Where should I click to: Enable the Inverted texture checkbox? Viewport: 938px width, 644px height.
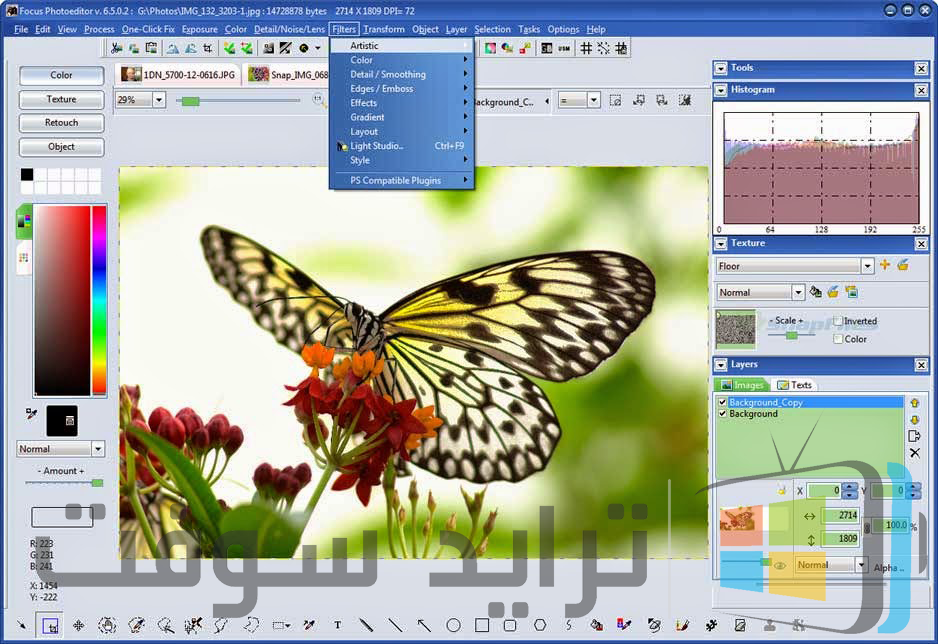(838, 321)
